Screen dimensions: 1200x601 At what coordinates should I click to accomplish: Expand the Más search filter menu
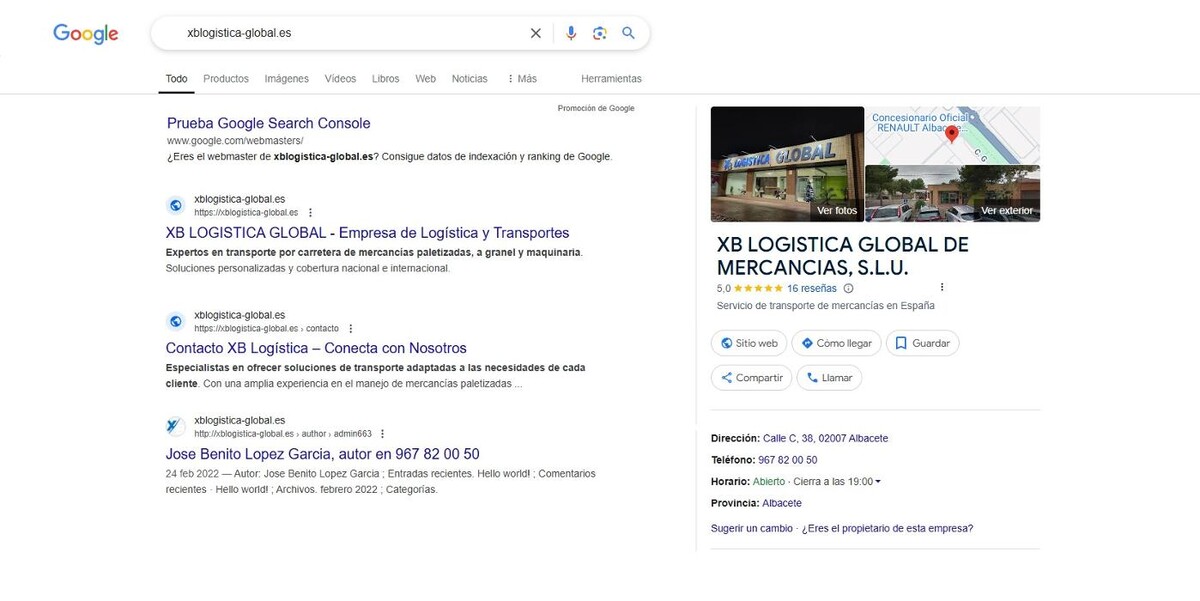point(522,79)
